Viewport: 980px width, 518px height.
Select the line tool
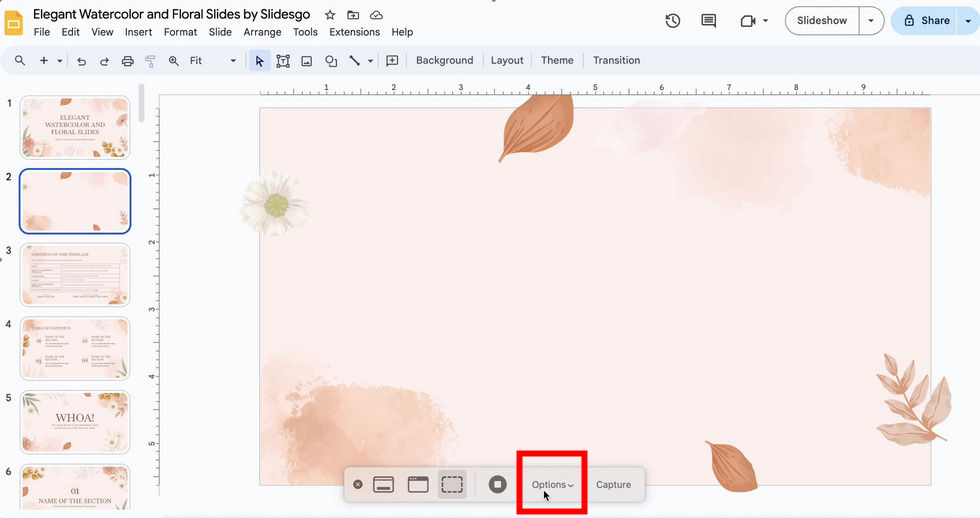click(x=354, y=61)
